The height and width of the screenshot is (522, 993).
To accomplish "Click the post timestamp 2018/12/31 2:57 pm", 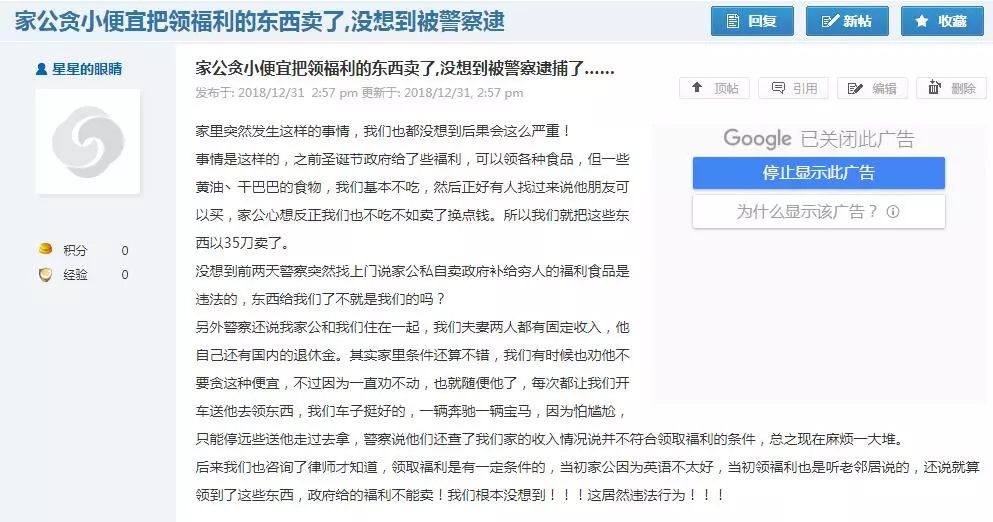I will pos(298,92).
